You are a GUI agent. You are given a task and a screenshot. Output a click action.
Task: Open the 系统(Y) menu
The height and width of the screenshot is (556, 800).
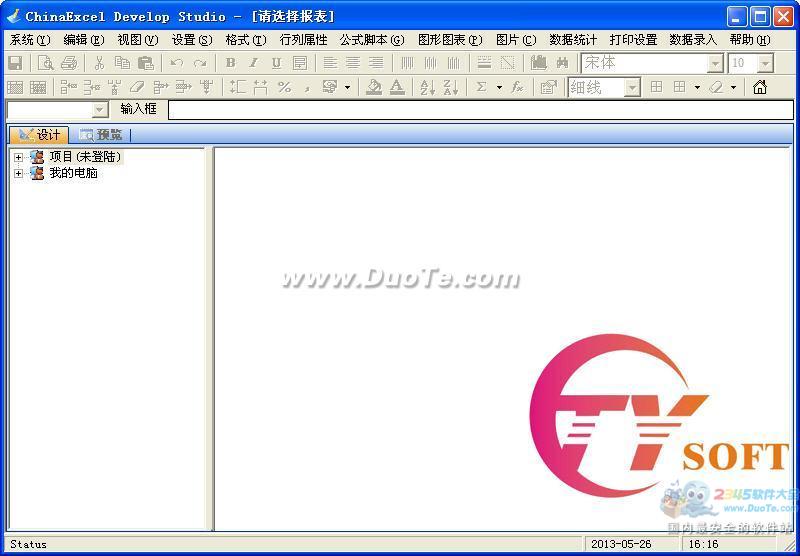[30, 40]
